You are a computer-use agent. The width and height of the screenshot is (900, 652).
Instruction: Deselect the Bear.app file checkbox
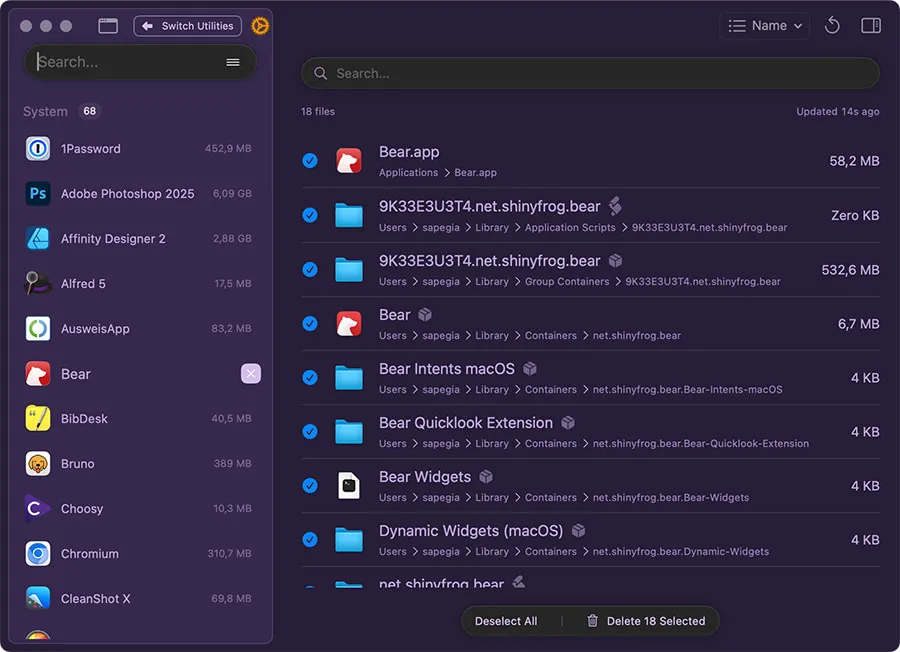[310, 161]
